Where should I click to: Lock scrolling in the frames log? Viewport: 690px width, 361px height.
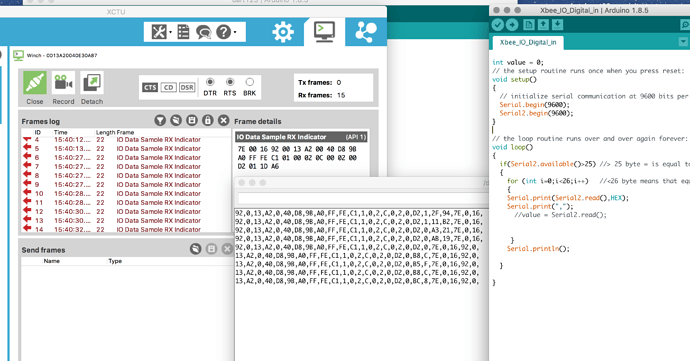click(208, 120)
